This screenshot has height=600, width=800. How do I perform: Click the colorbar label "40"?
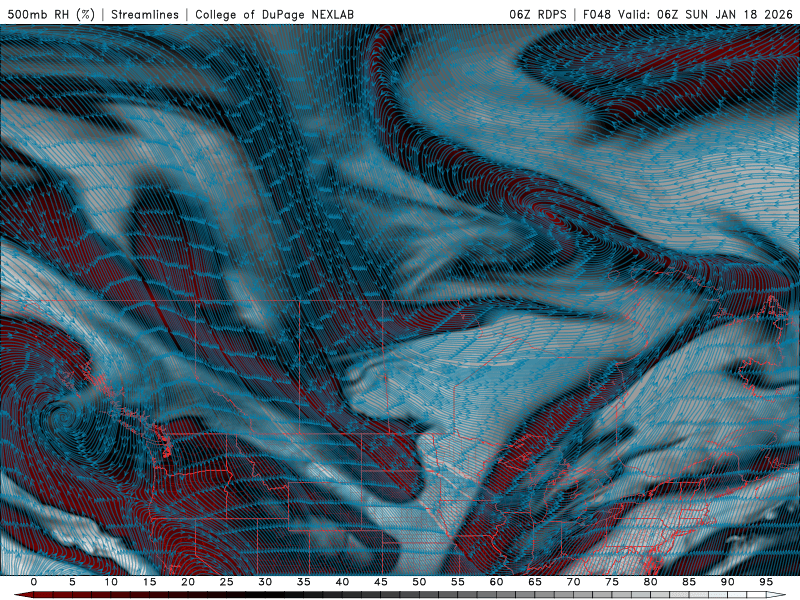click(x=342, y=582)
